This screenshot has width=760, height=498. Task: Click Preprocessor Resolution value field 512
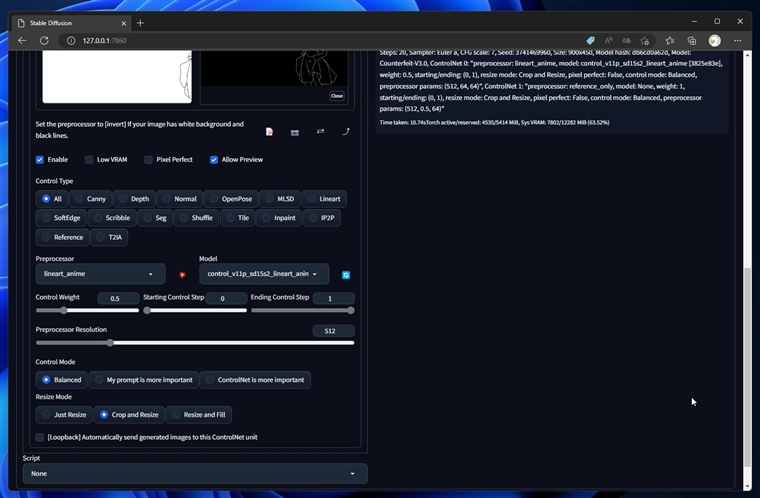point(333,331)
